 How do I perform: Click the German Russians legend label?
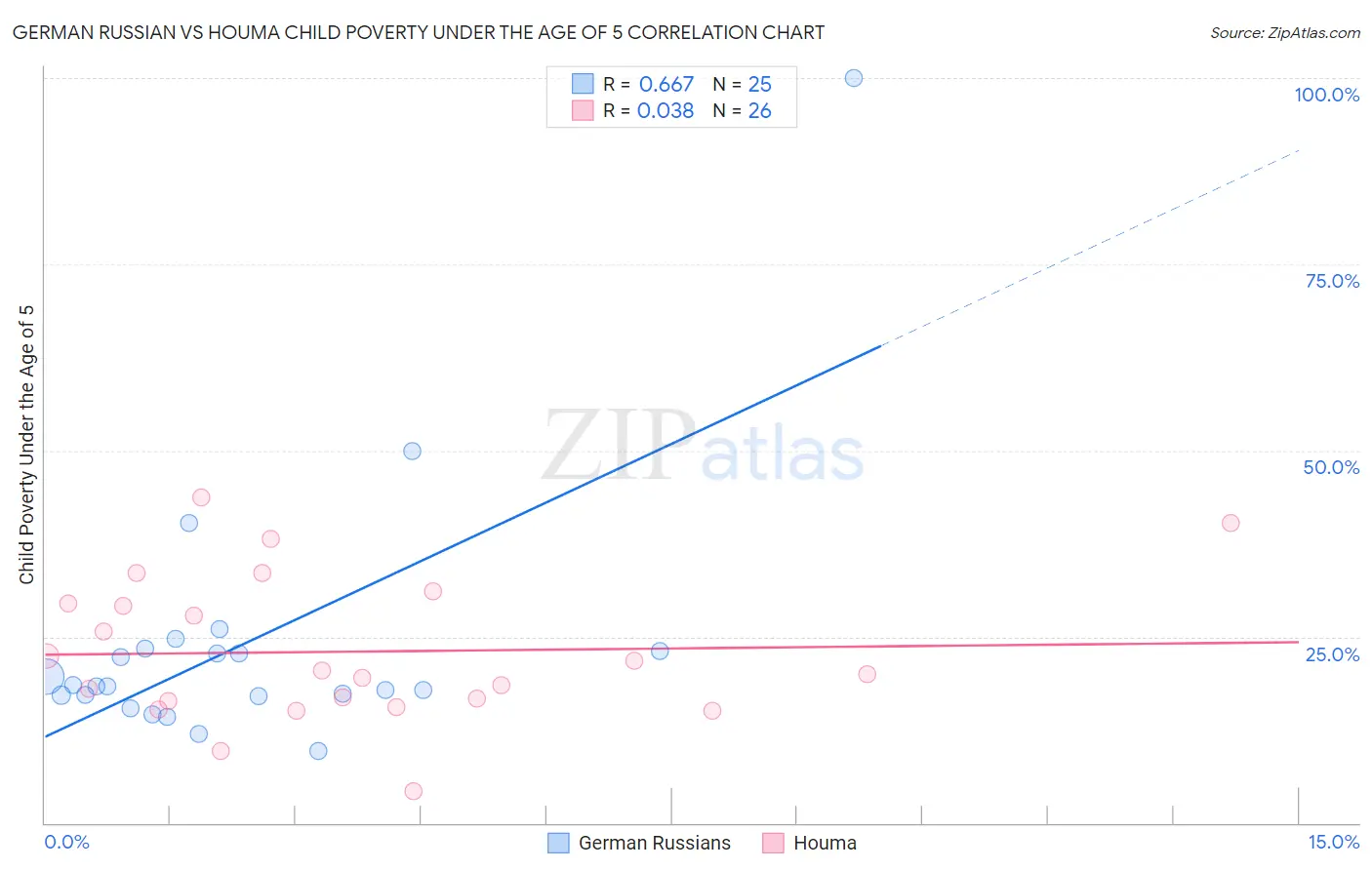654,843
